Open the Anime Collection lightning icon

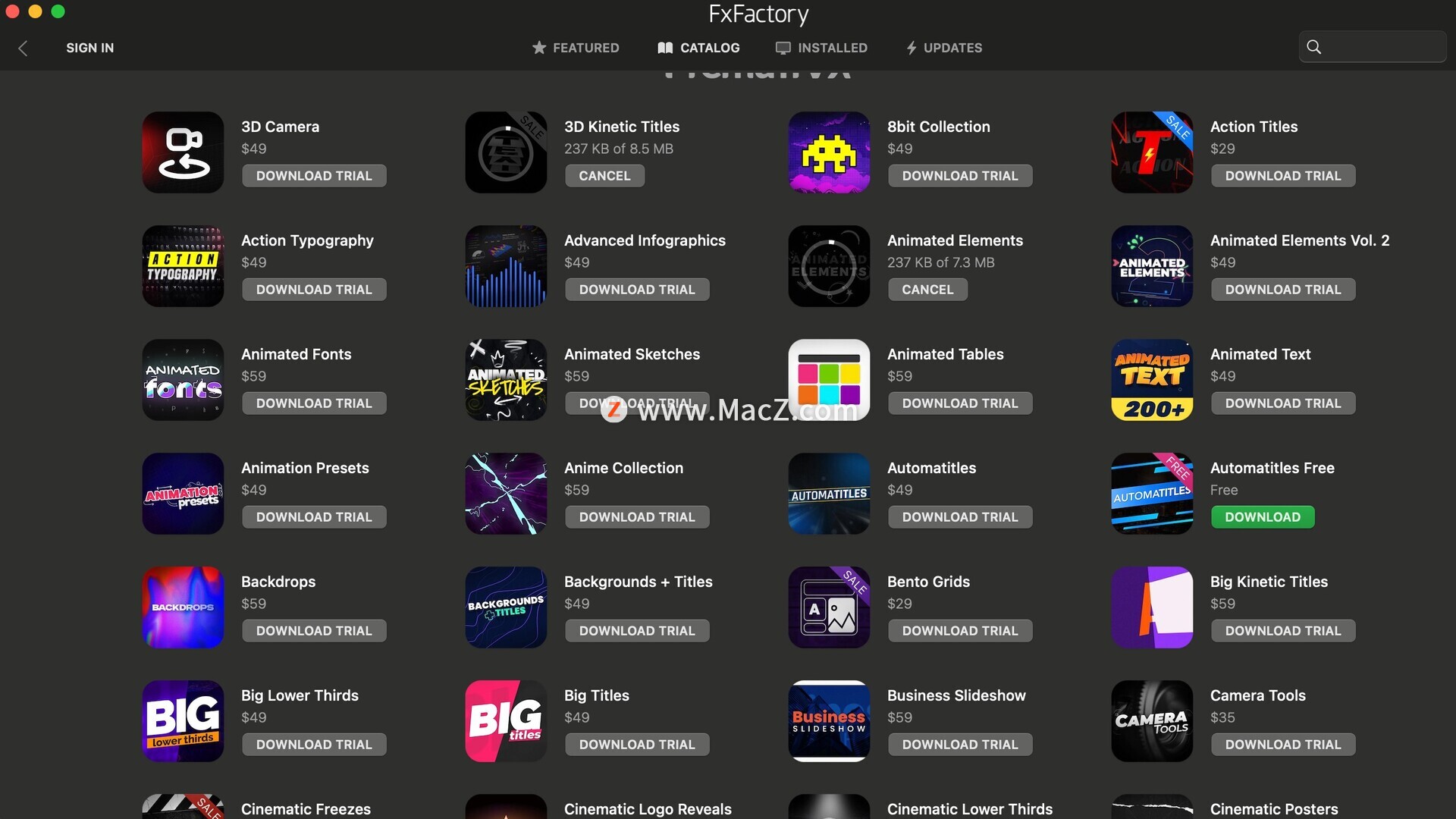tap(506, 494)
